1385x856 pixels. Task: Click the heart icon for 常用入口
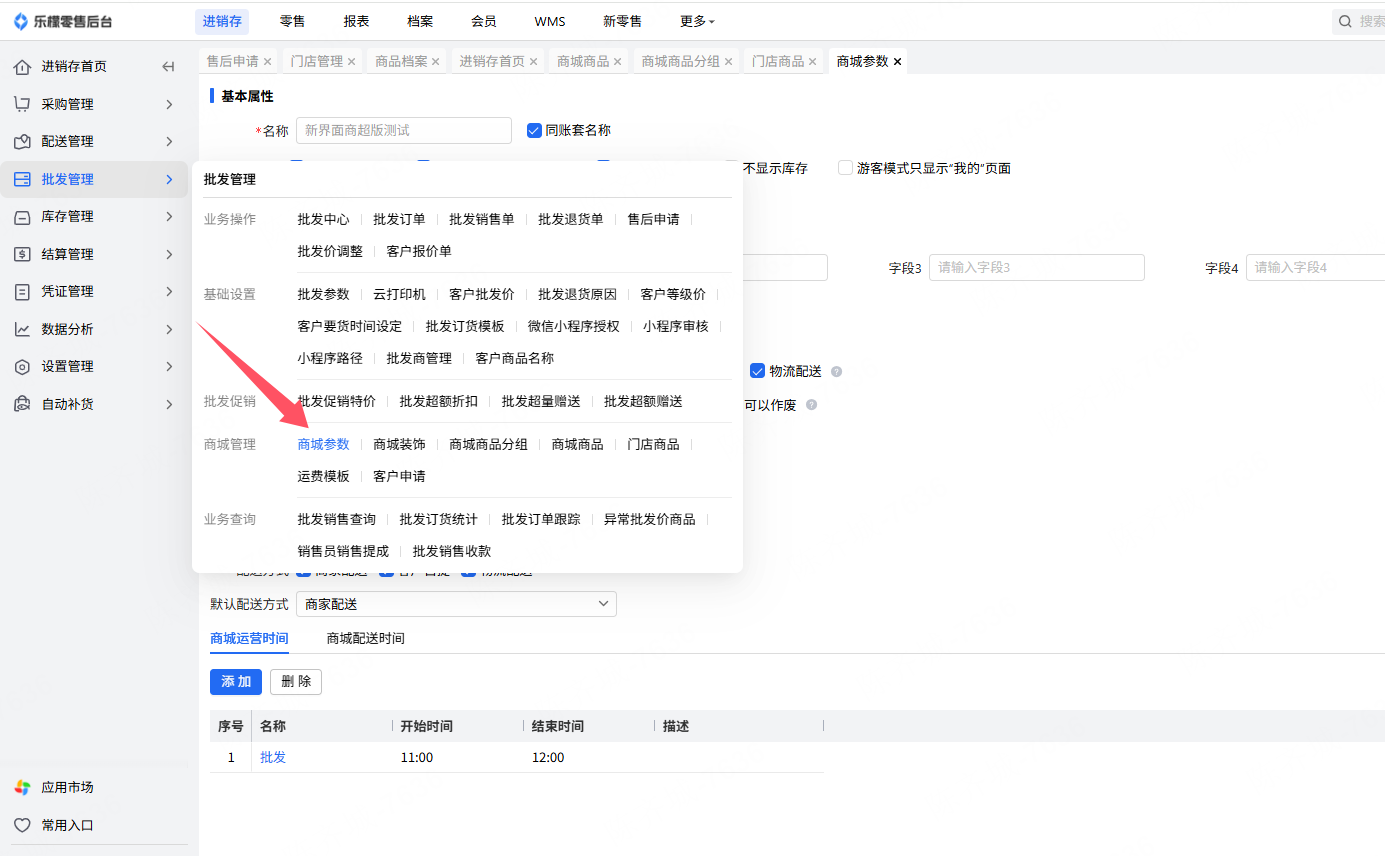(22, 825)
